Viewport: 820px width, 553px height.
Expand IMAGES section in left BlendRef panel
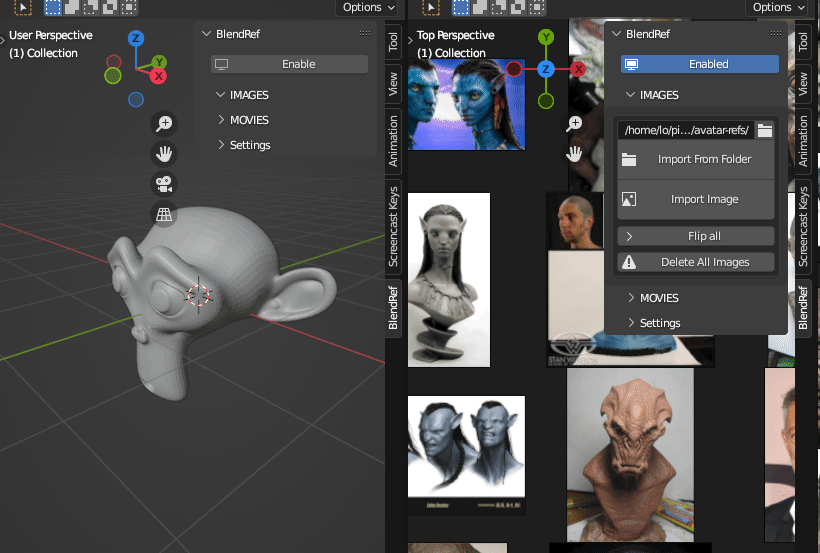(x=243, y=95)
